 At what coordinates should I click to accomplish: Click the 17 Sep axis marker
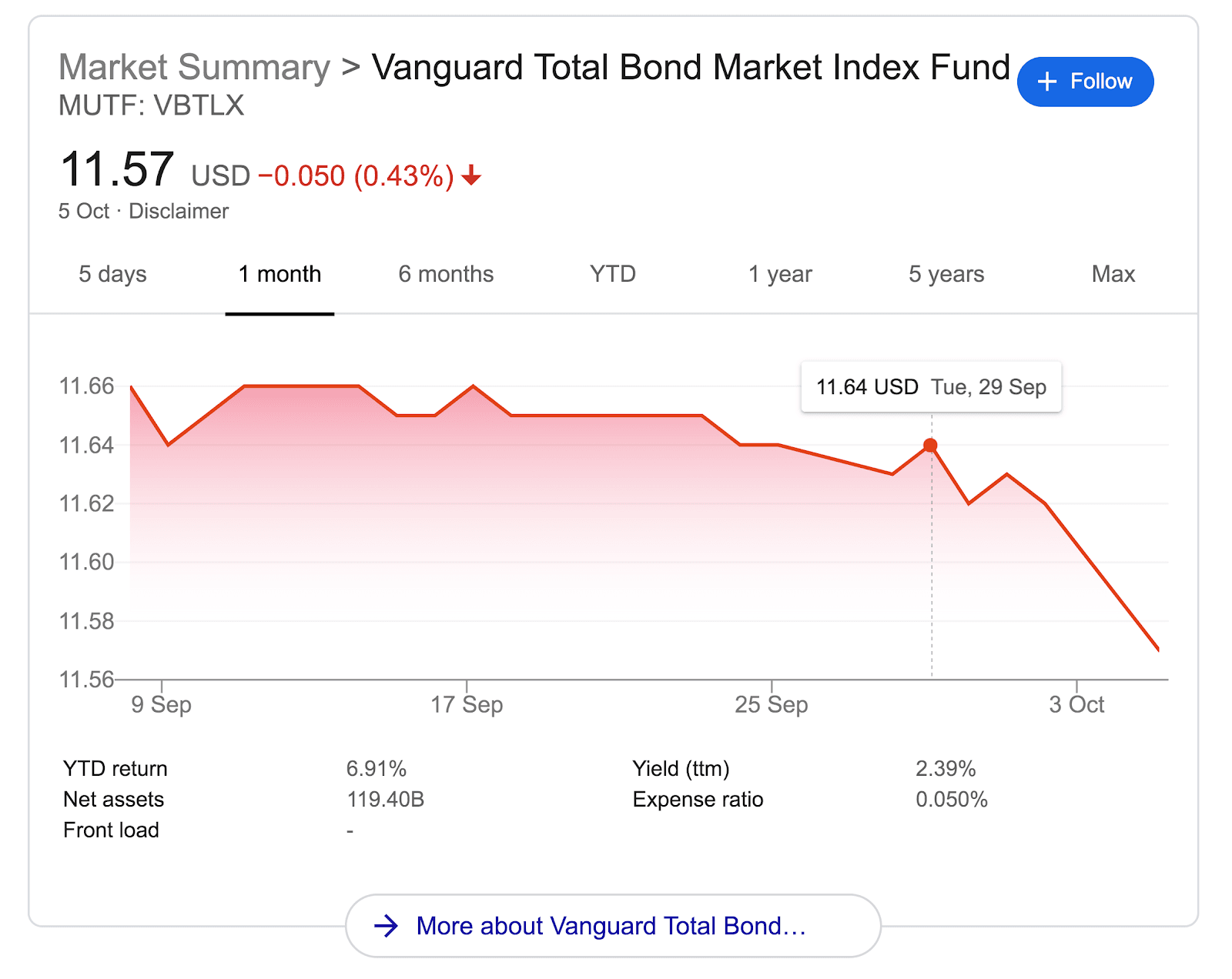click(x=467, y=704)
